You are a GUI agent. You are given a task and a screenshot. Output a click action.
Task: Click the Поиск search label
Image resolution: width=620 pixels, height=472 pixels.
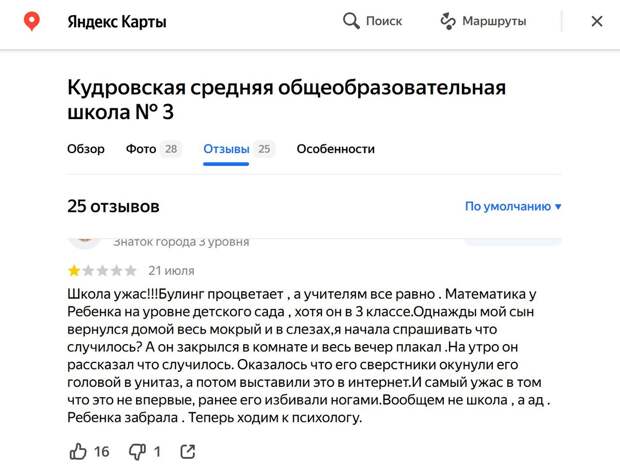pos(384,21)
